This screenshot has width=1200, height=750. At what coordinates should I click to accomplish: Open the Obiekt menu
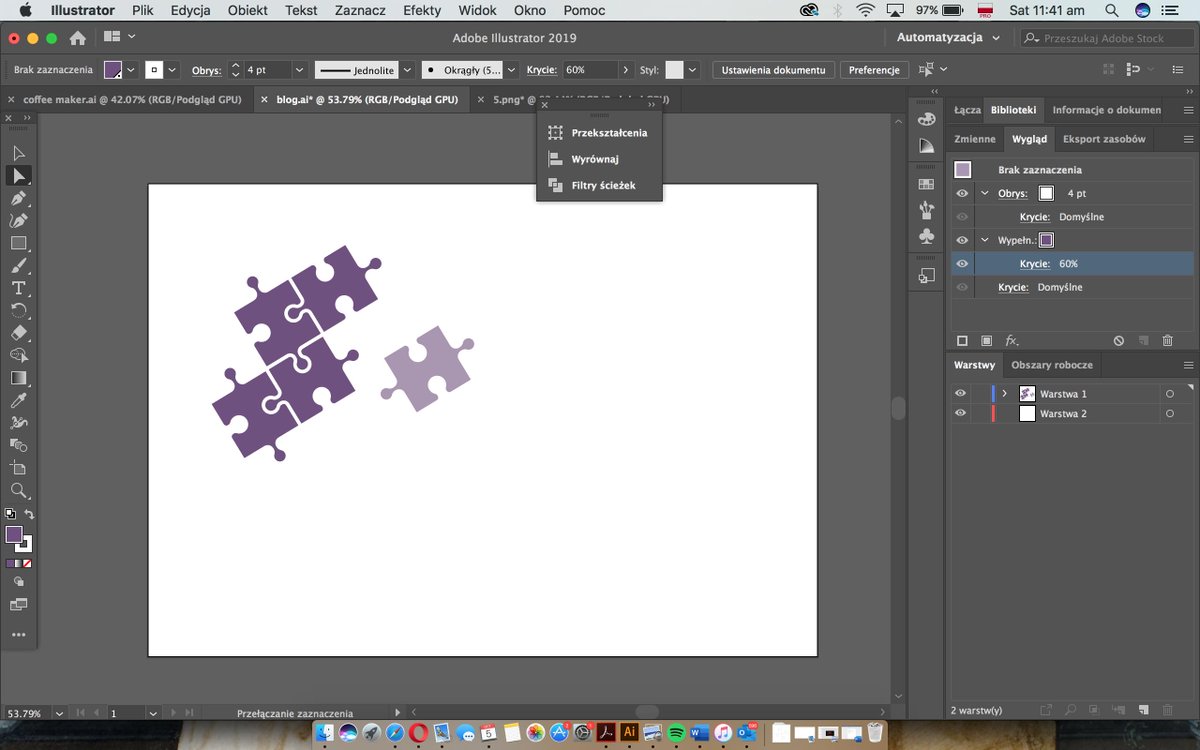pos(246,10)
